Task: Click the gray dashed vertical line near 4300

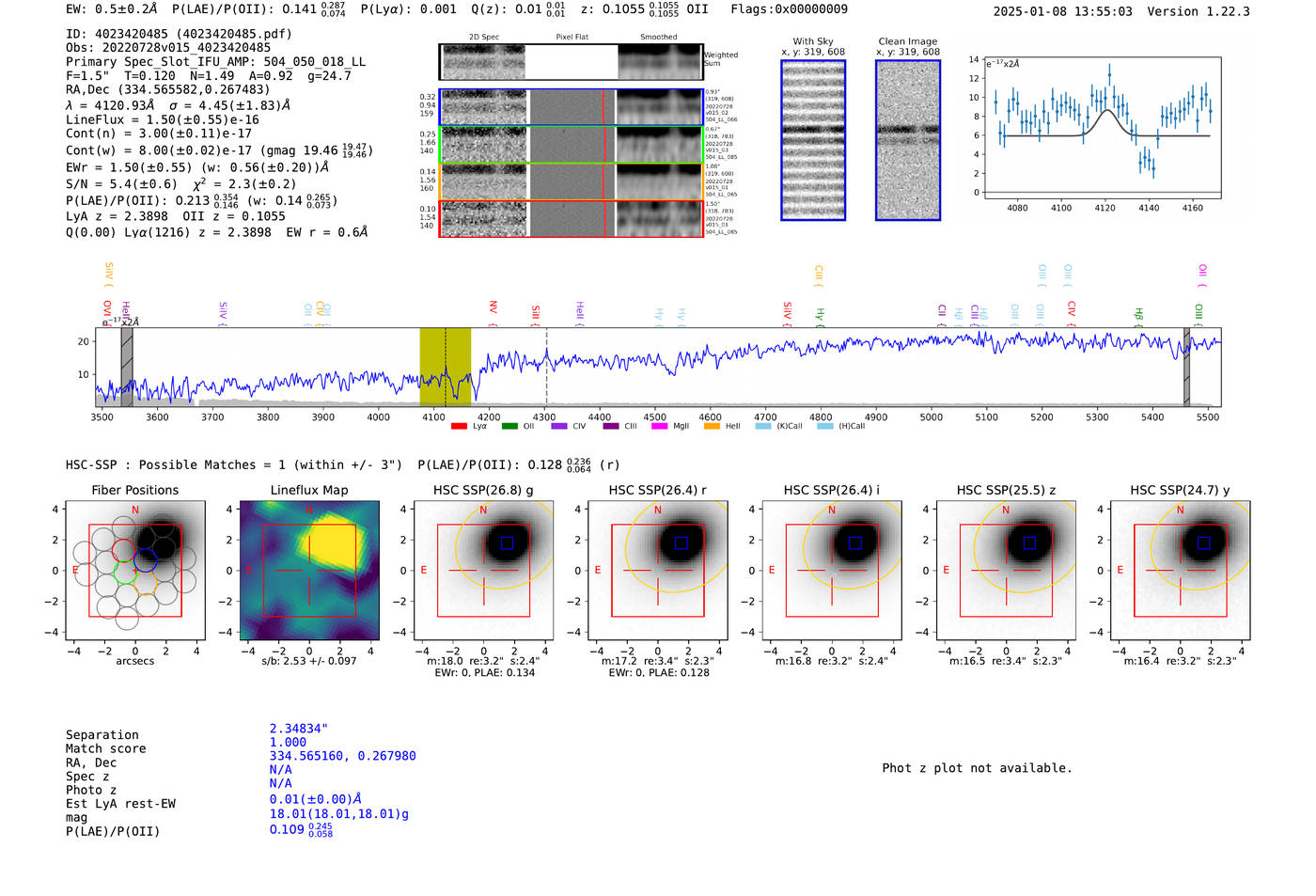Action: (546, 367)
